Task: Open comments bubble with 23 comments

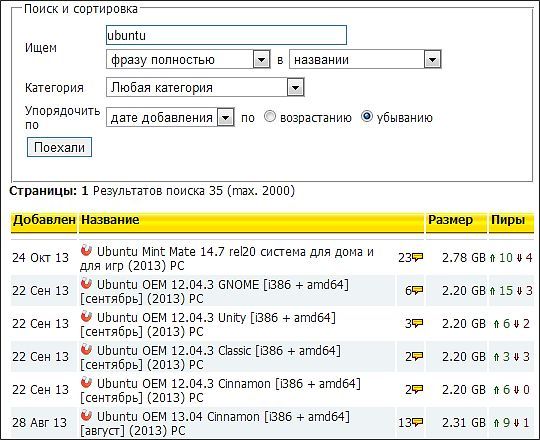Action: [x=418, y=258]
